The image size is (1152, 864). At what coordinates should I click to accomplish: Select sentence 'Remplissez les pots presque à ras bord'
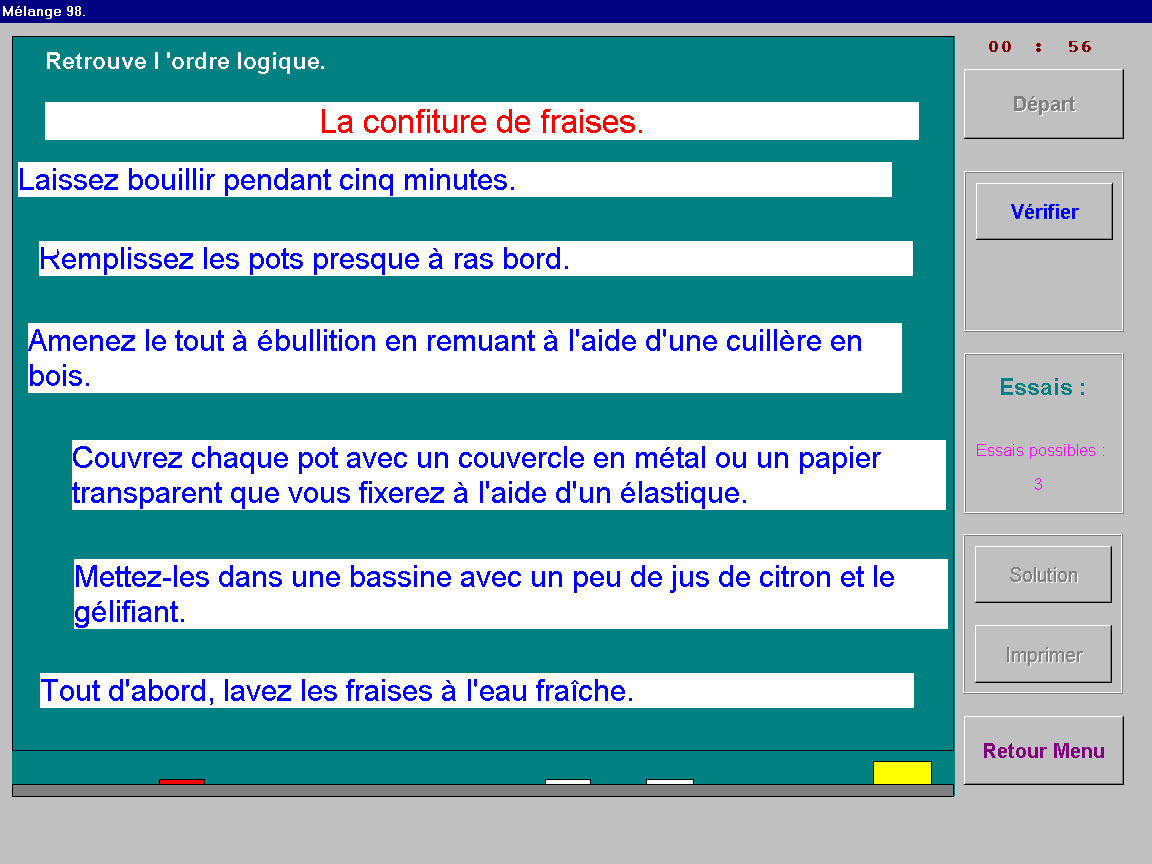(475, 259)
